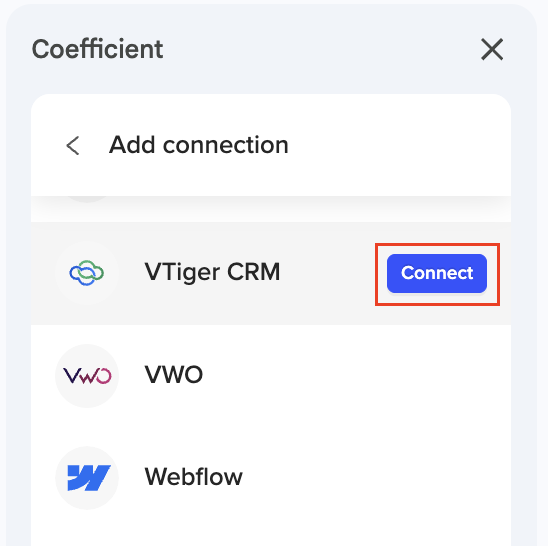548x546 pixels.
Task: Select the VWO logo icon
Action: pyautogui.click(x=87, y=376)
